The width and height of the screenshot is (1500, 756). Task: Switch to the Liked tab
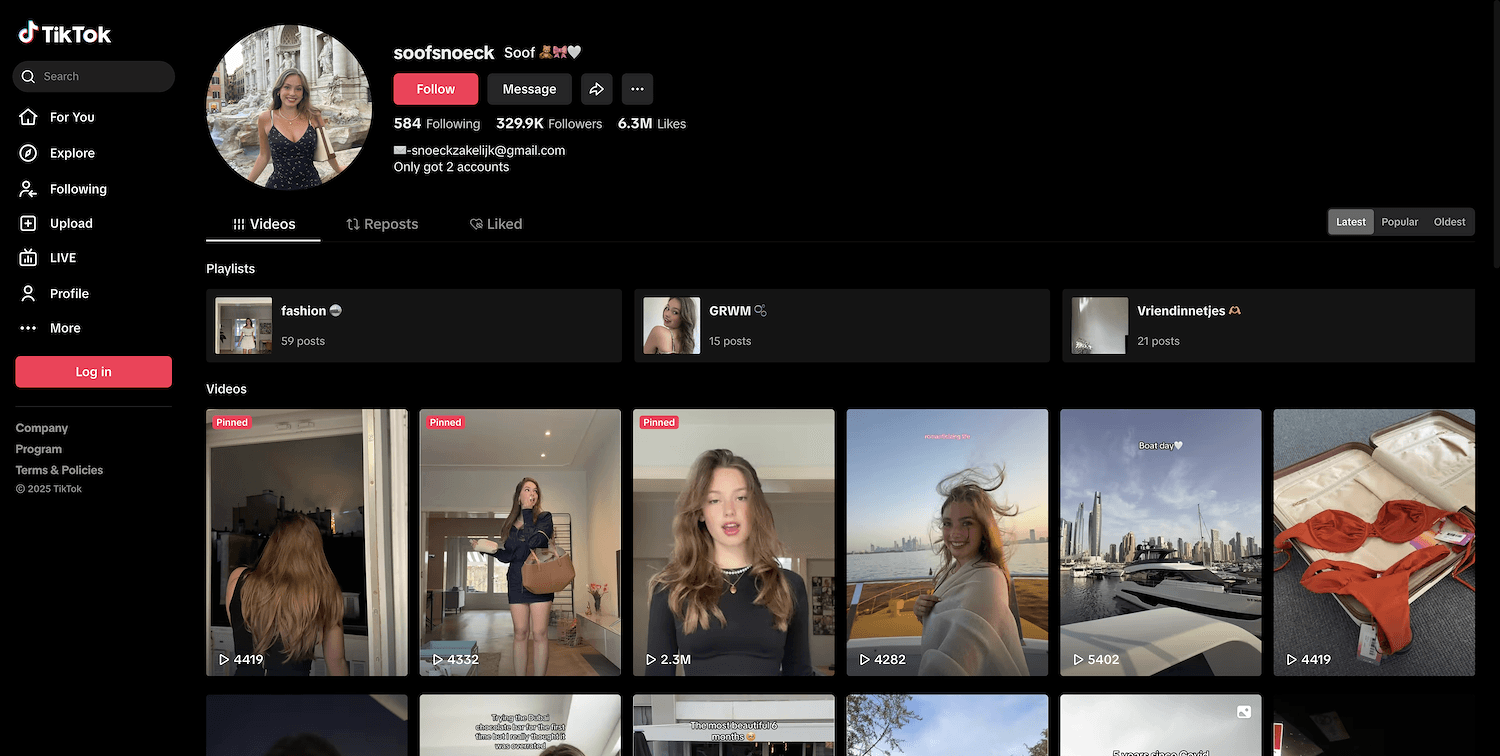(x=496, y=224)
